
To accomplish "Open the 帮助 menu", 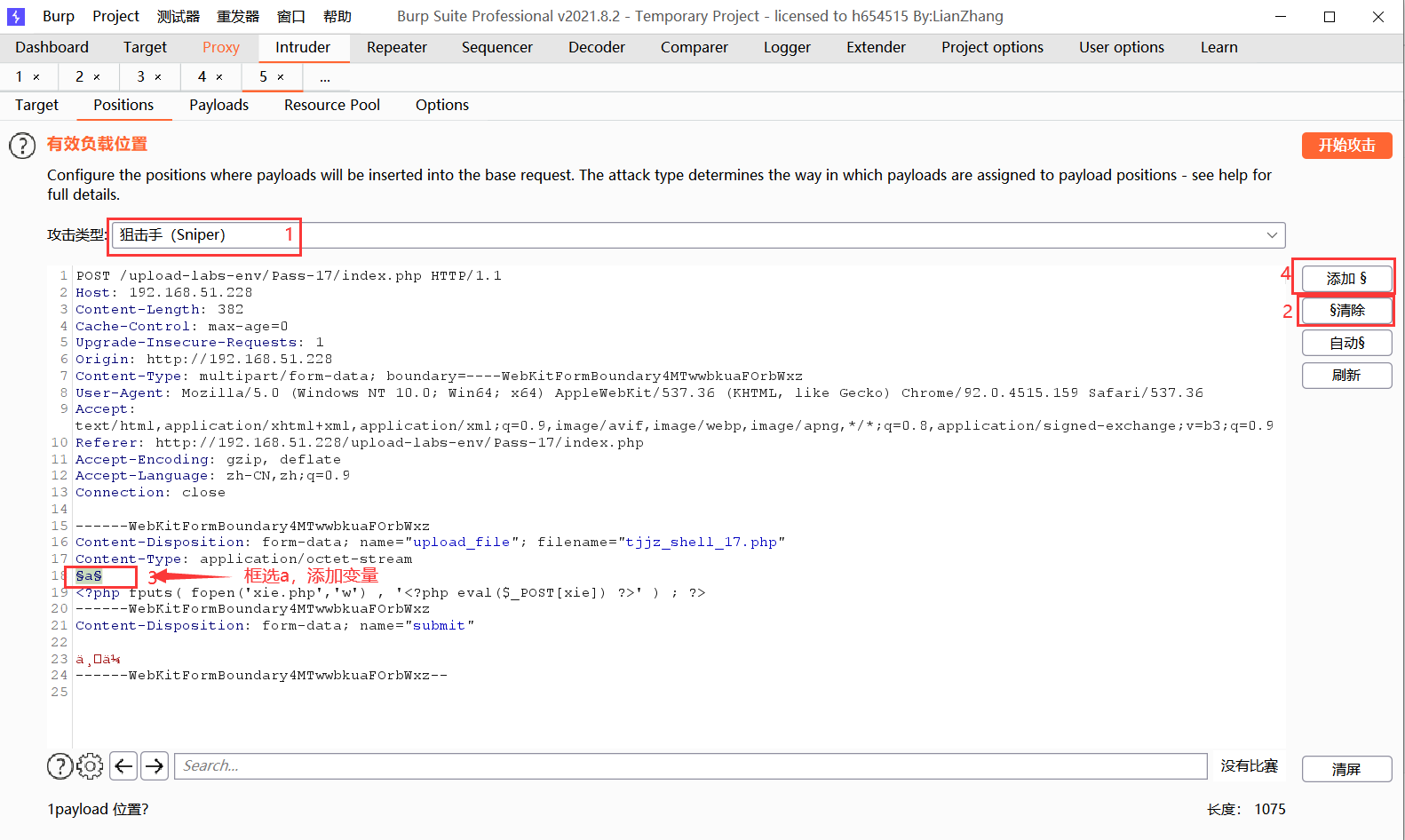I will point(337,16).
